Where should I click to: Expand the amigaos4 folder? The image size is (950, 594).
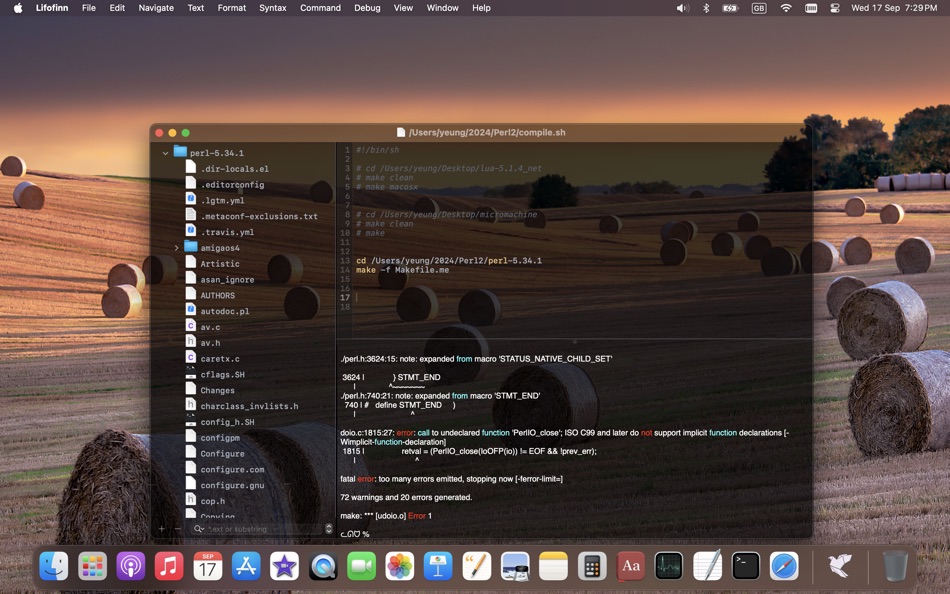[176, 248]
